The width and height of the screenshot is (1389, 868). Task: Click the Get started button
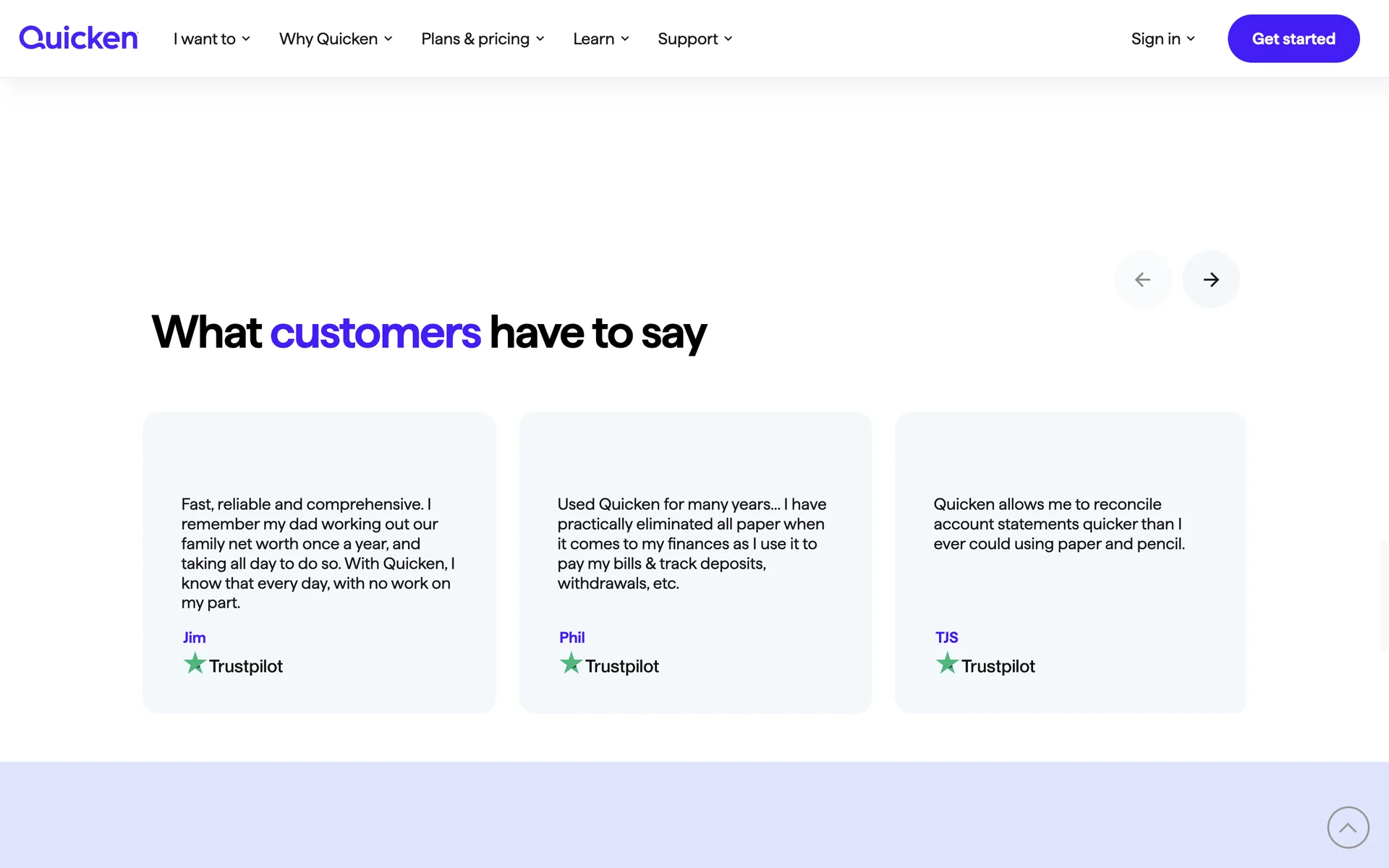click(x=1294, y=39)
